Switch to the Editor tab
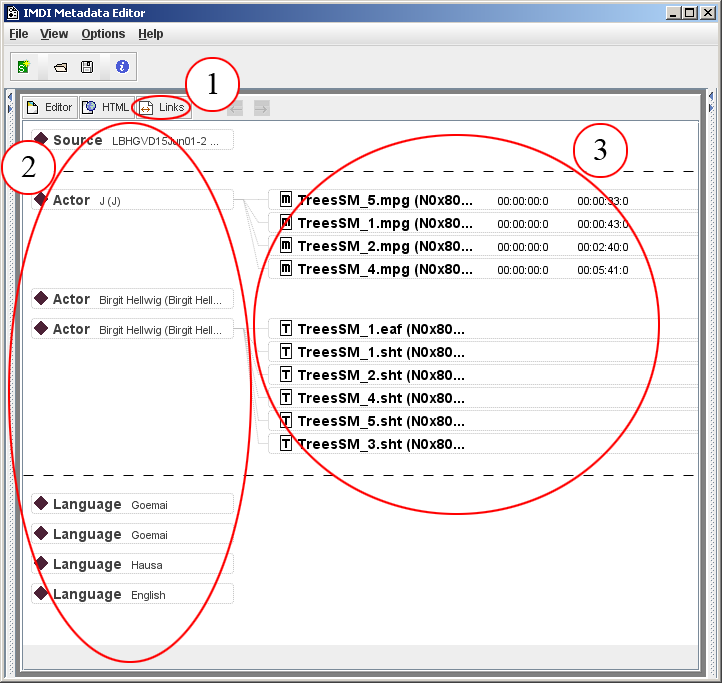The width and height of the screenshot is (722, 683). [x=50, y=107]
